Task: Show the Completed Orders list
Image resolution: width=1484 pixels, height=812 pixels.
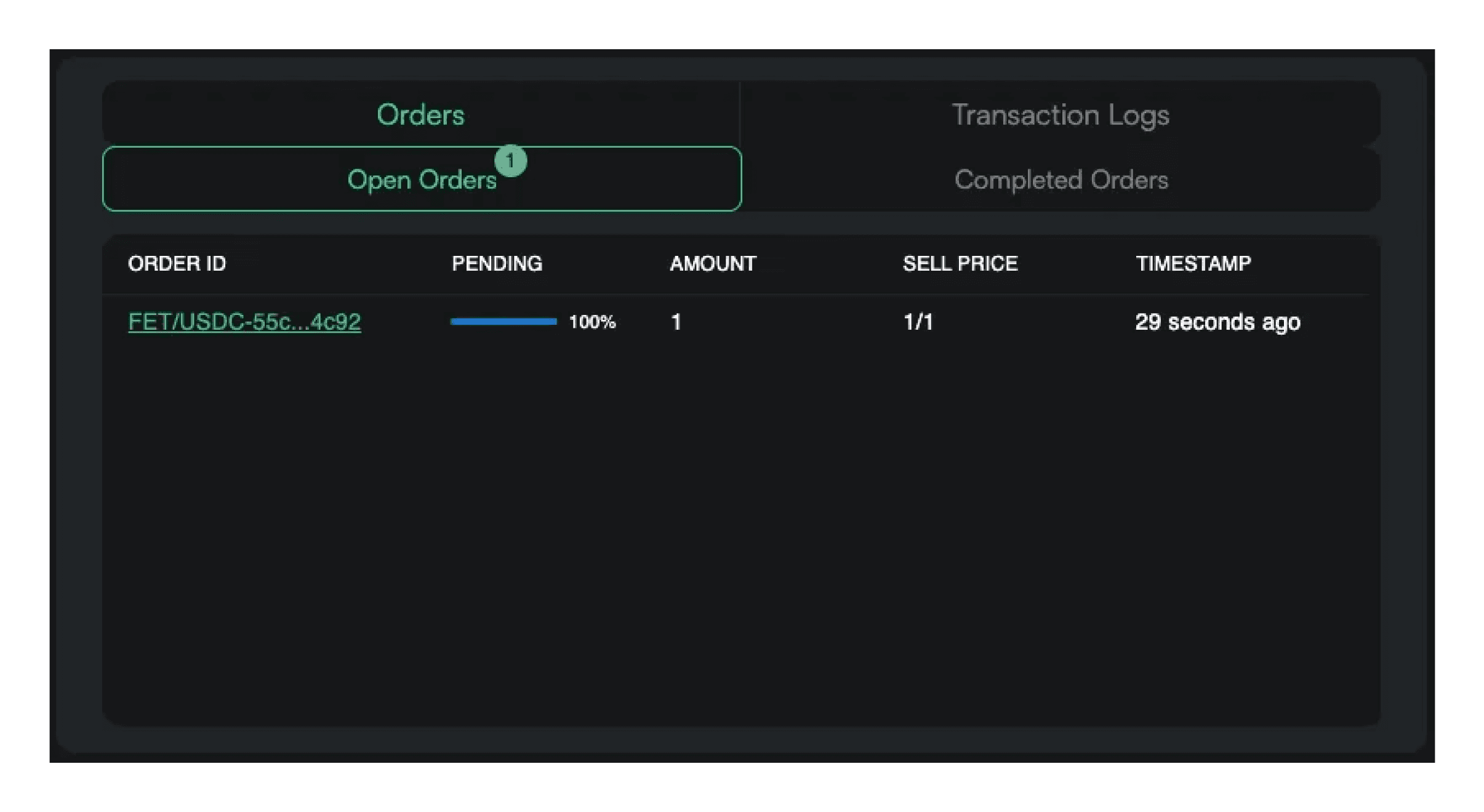Action: 1061,180
